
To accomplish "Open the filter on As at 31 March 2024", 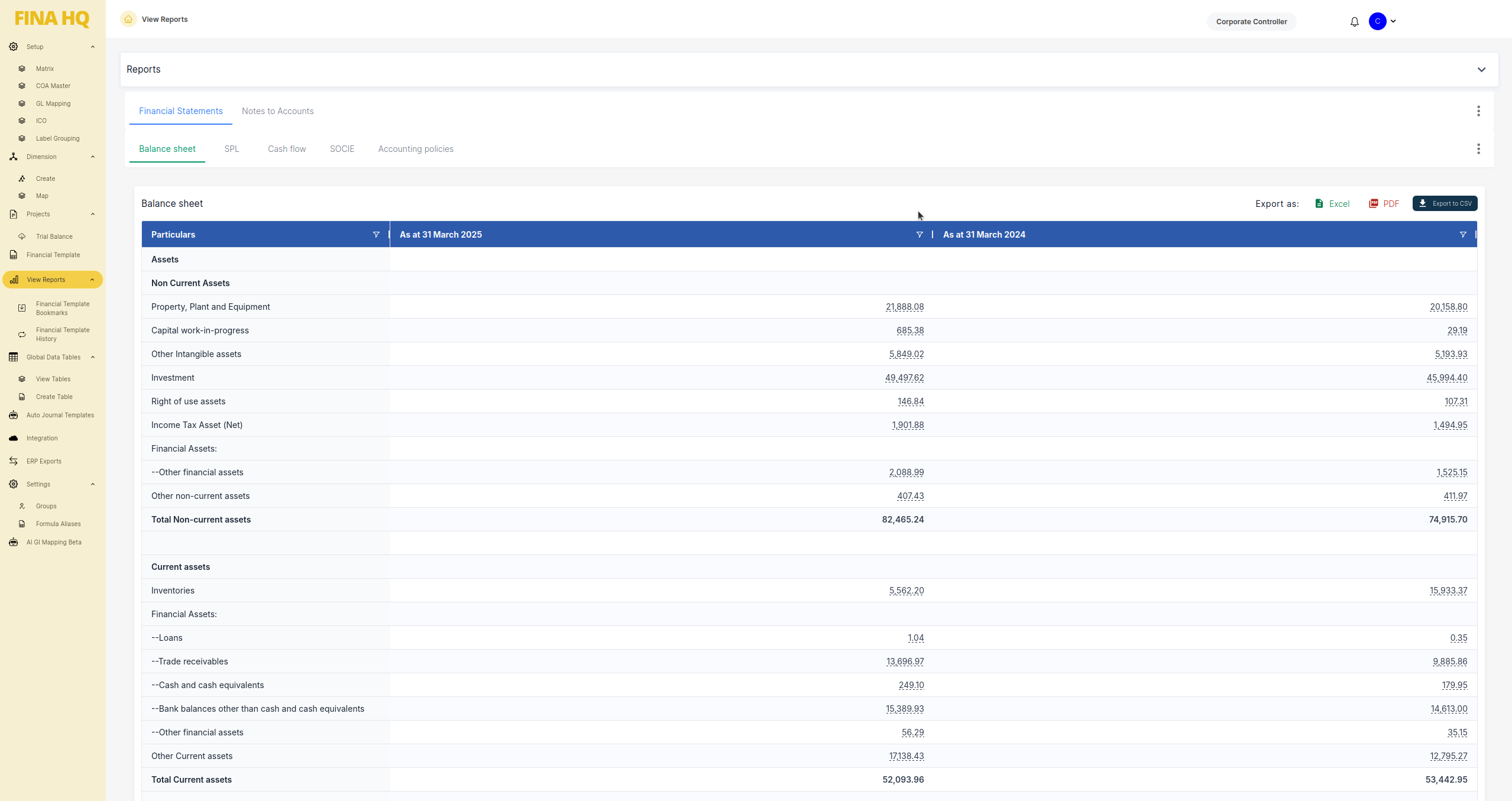I will pos(1462,235).
